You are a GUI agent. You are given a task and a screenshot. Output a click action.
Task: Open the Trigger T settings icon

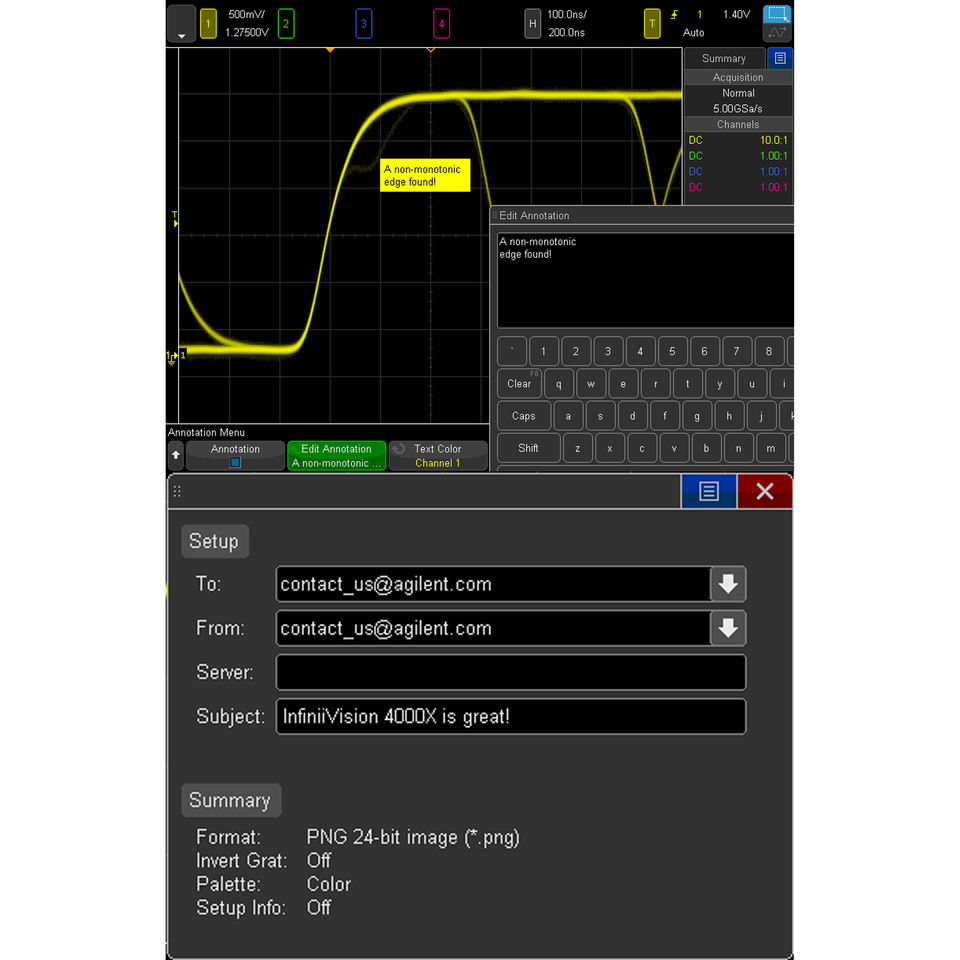(652, 24)
